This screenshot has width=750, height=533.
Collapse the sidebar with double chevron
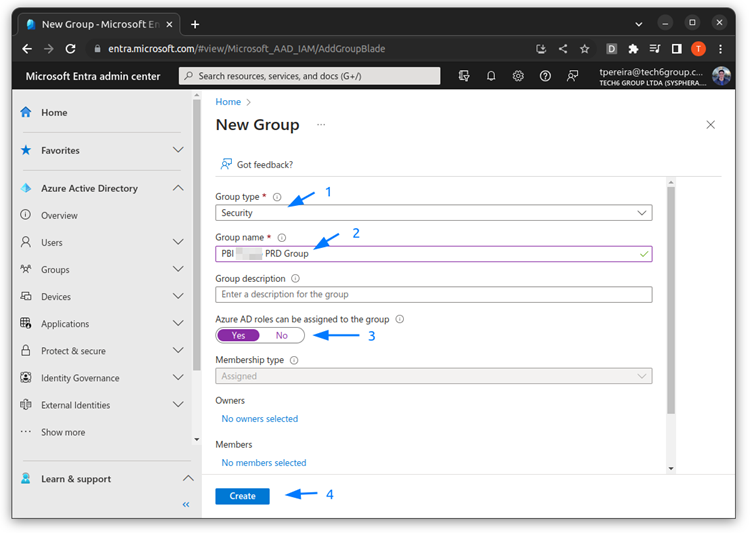[186, 505]
